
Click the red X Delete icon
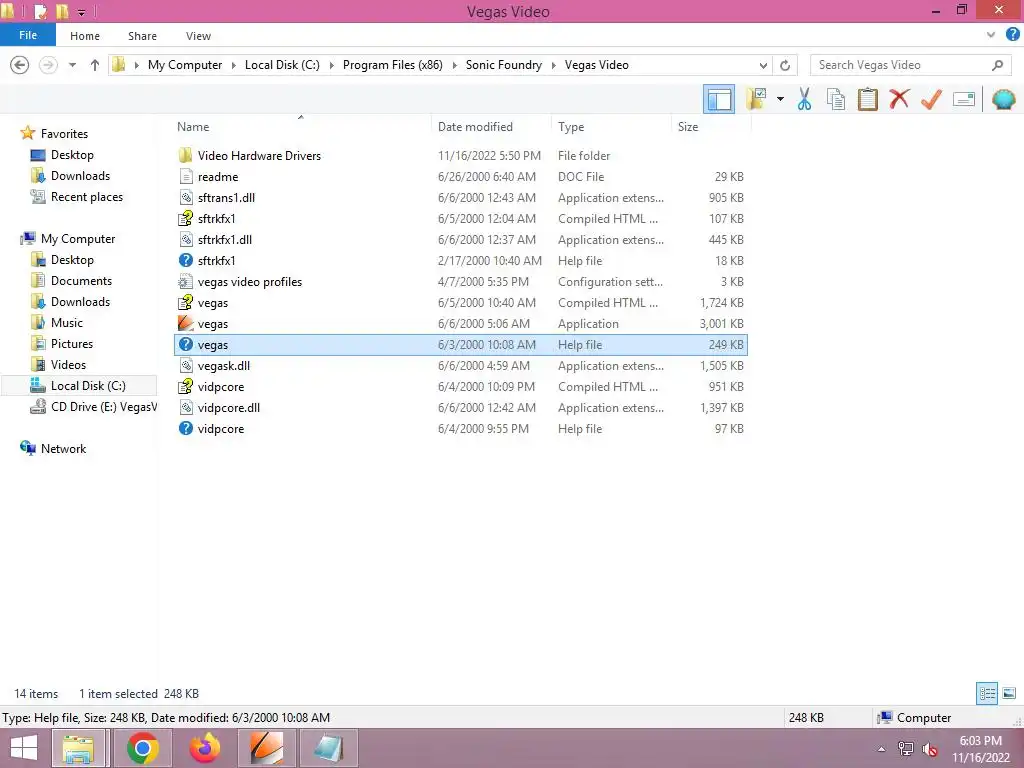[899, 99]
